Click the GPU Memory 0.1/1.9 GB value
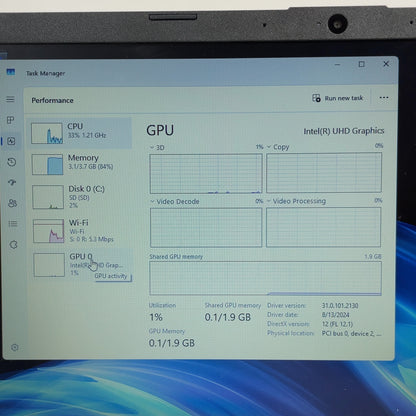416x416 pixels. (172, 343)
